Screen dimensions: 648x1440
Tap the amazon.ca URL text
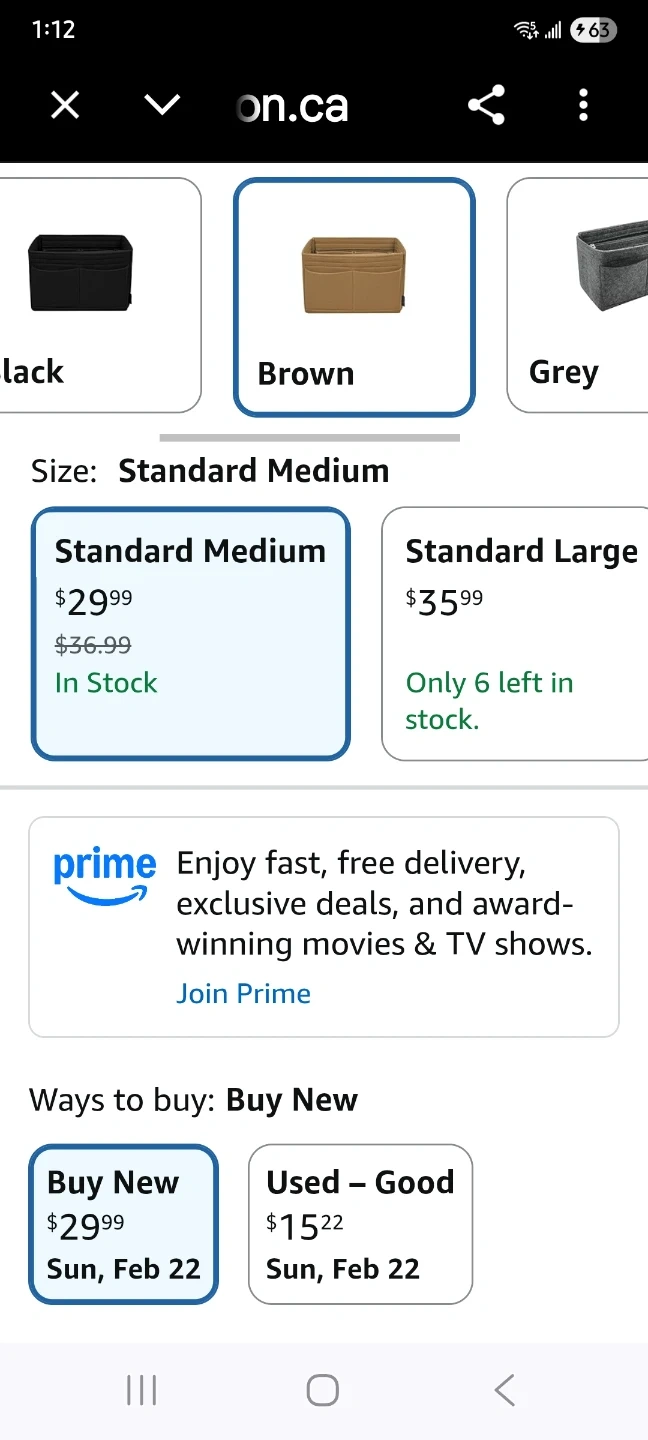tap(293, 106)
